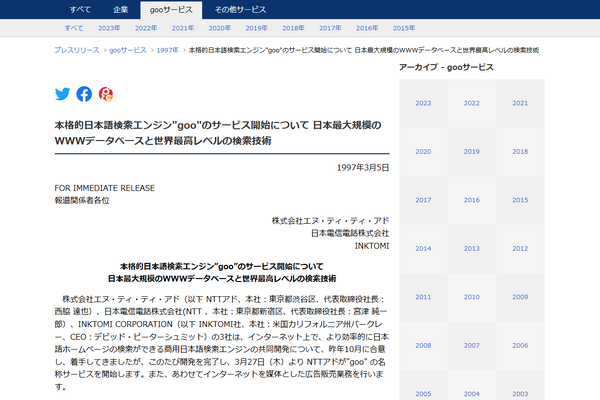Open archive year 2017

(423, 200)
